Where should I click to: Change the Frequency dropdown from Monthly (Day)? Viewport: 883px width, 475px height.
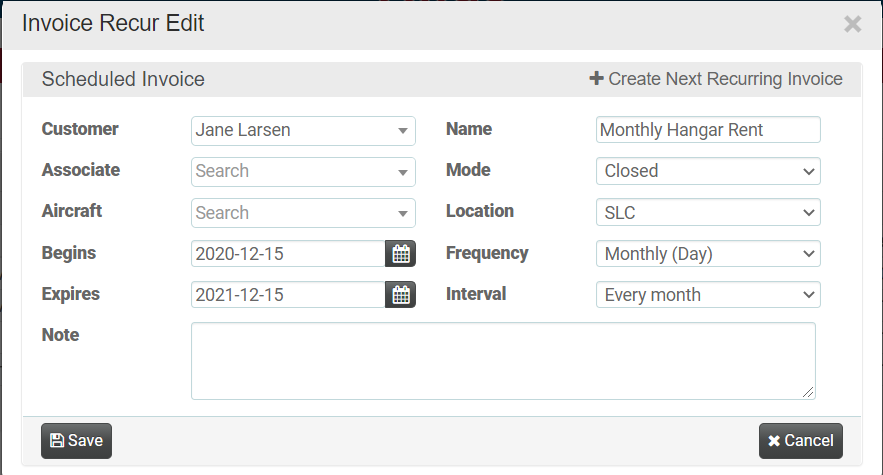click(708, 254)
